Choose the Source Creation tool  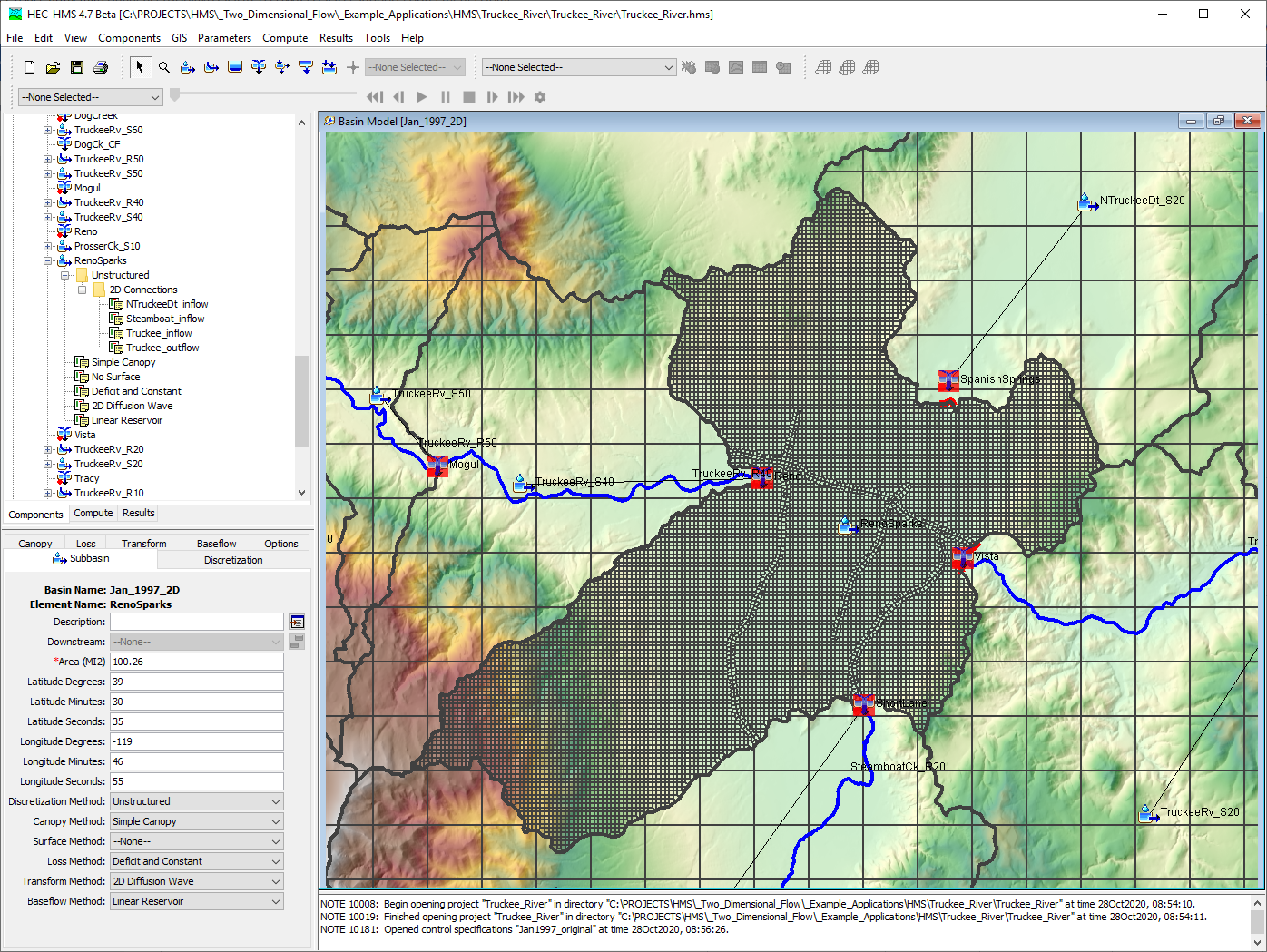(306, 67)
